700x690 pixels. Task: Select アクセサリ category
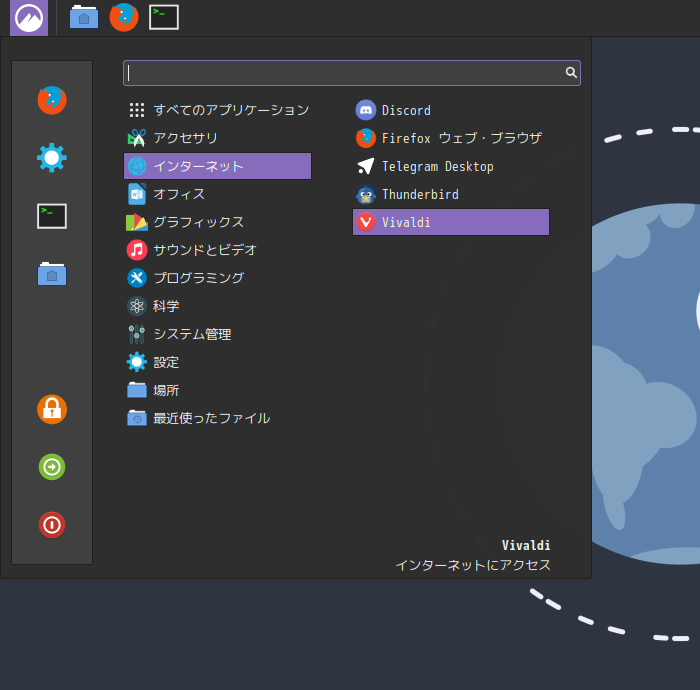tap(217, 138)
